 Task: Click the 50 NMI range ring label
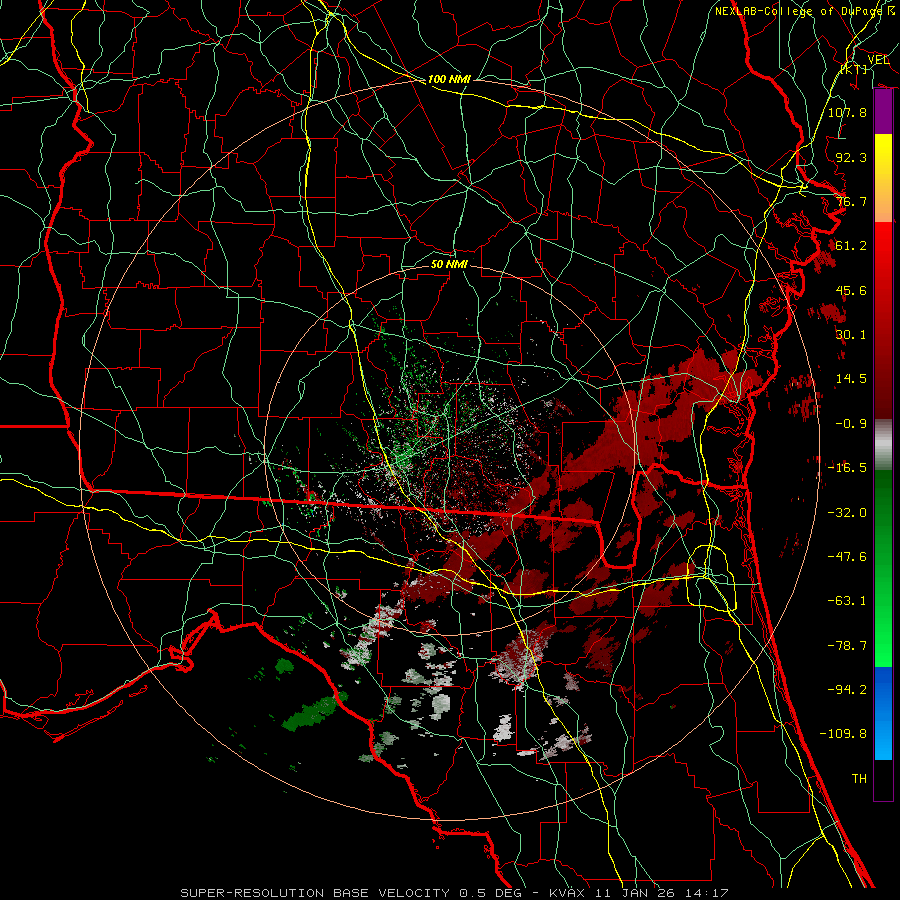click(449, 264)
